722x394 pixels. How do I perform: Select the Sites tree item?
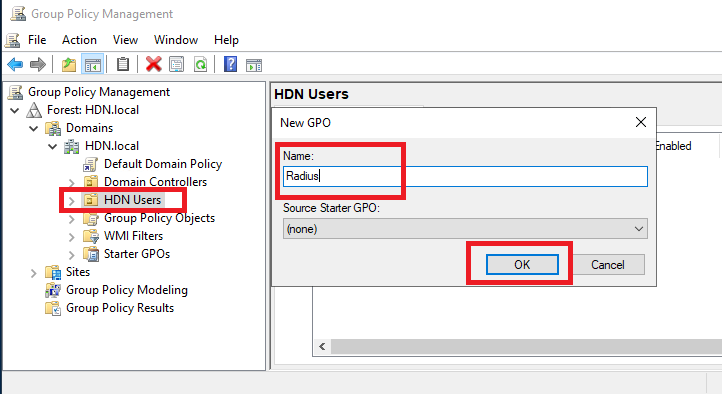click(x=78, y=272)
